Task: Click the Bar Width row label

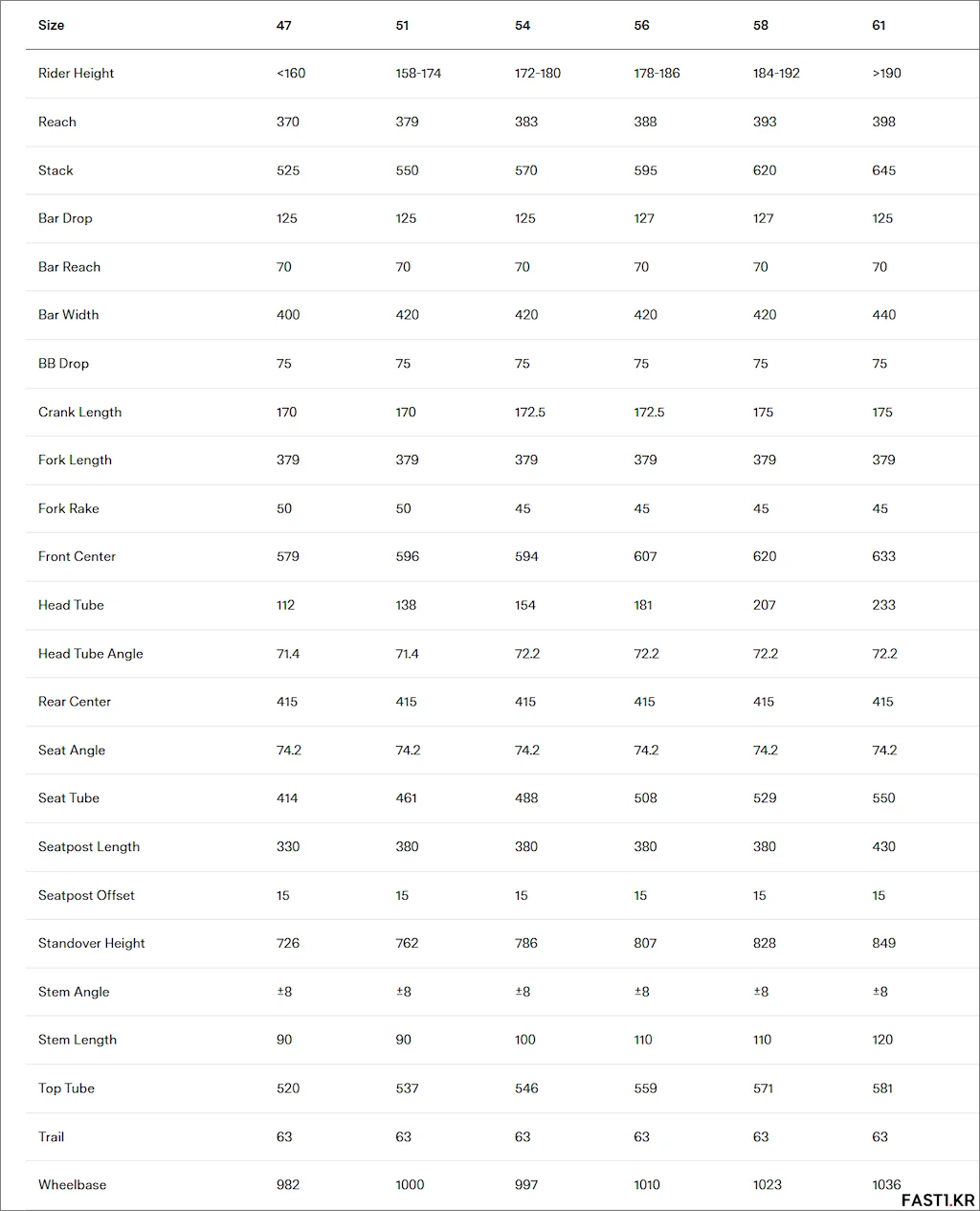Action: tap(68, 314)
